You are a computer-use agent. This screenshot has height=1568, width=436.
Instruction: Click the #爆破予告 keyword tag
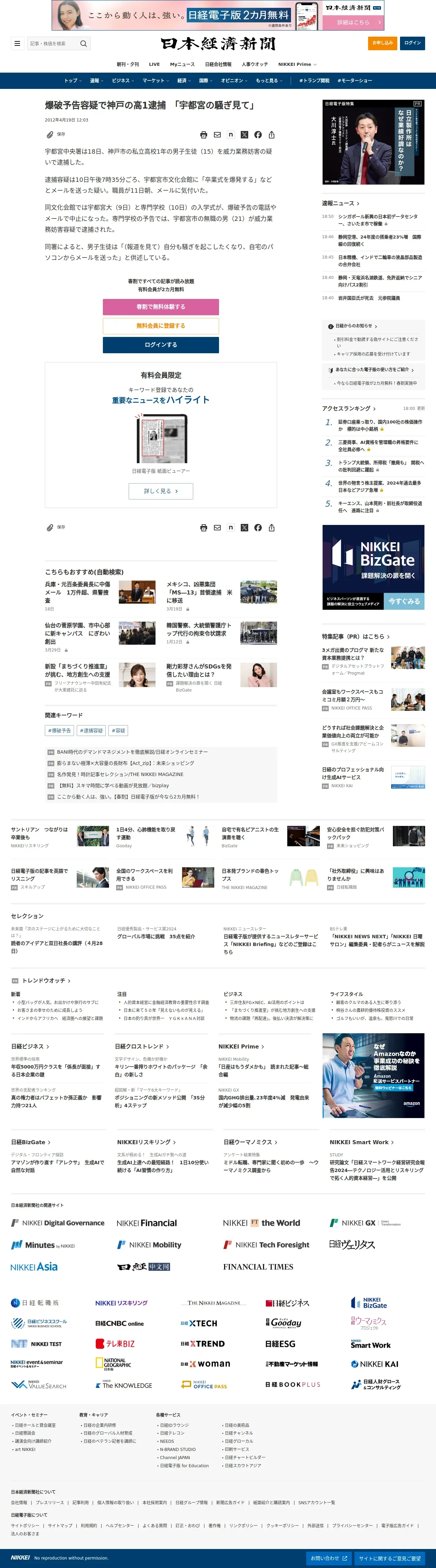(60, 731)
